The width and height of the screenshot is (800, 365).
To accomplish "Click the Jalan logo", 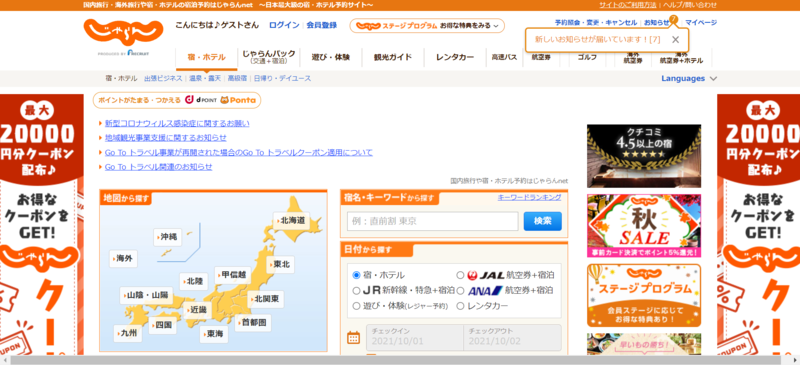I will (123, 32).
